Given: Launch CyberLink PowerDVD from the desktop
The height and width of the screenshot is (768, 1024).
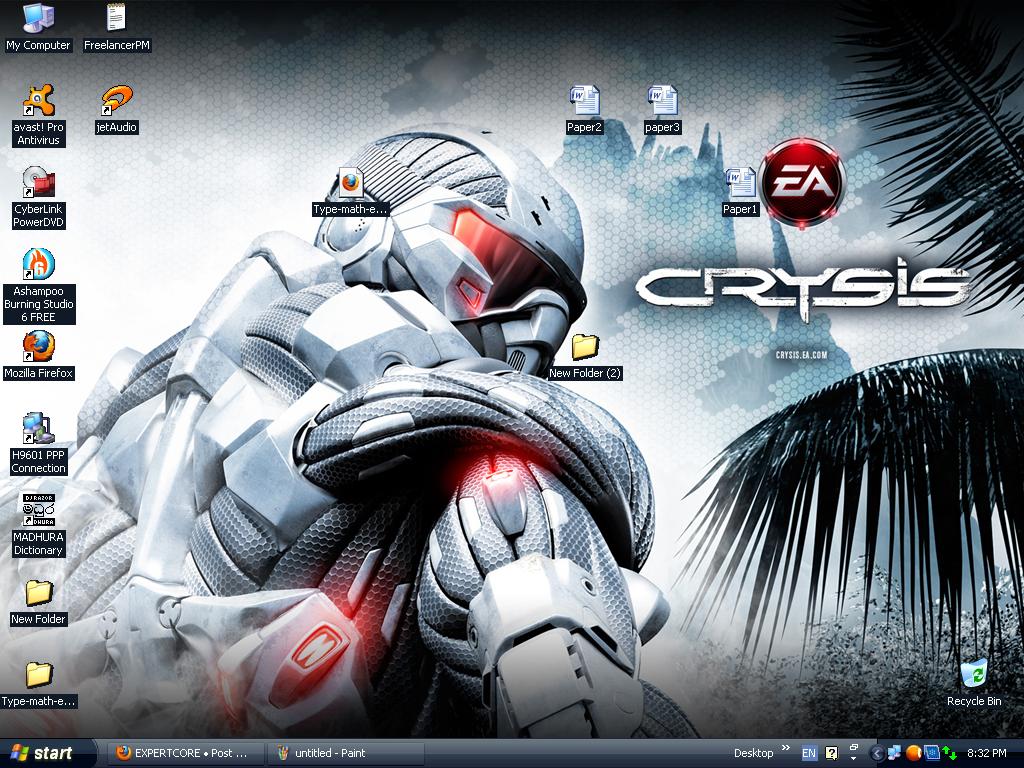Looking at the screenshot, I should (38, 184).
